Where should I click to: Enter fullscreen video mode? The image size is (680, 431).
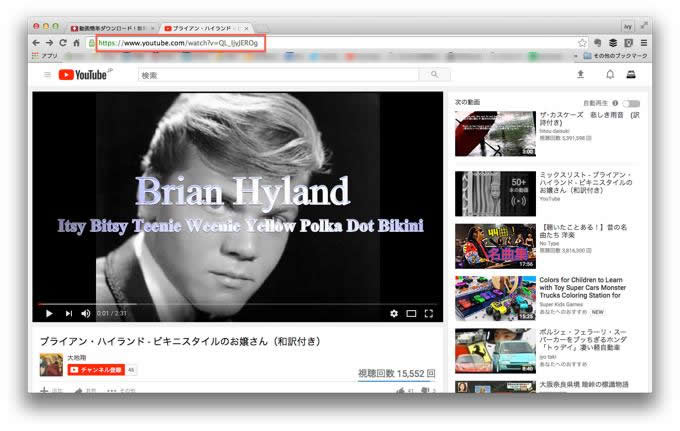point(429,314)
